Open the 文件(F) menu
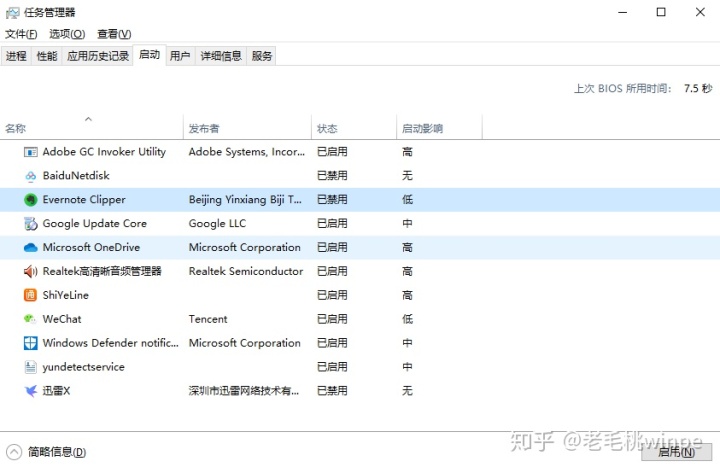 (x=21, y=34)
